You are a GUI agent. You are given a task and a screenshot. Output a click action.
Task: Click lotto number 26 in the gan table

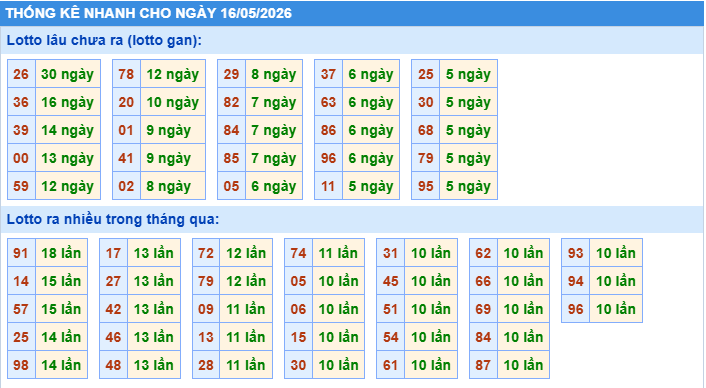pos(21,74)
